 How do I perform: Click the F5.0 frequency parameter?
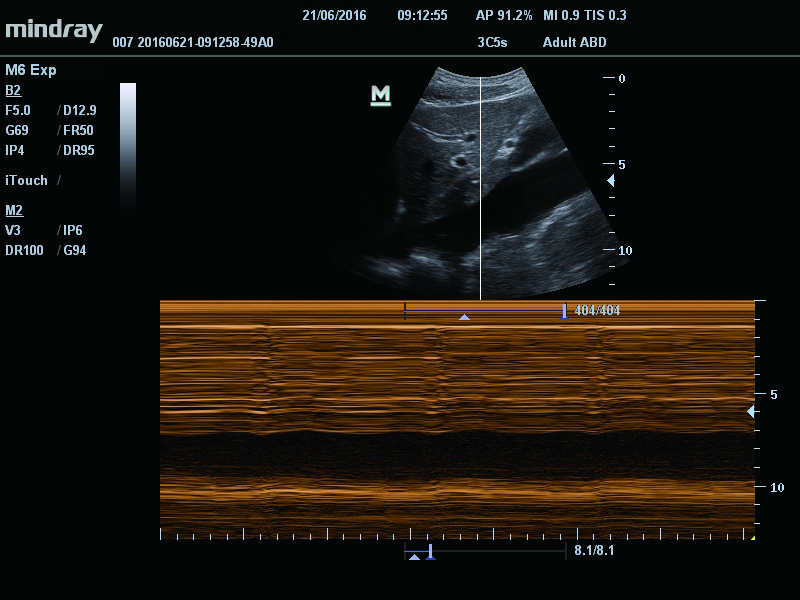tap(18, 110)
